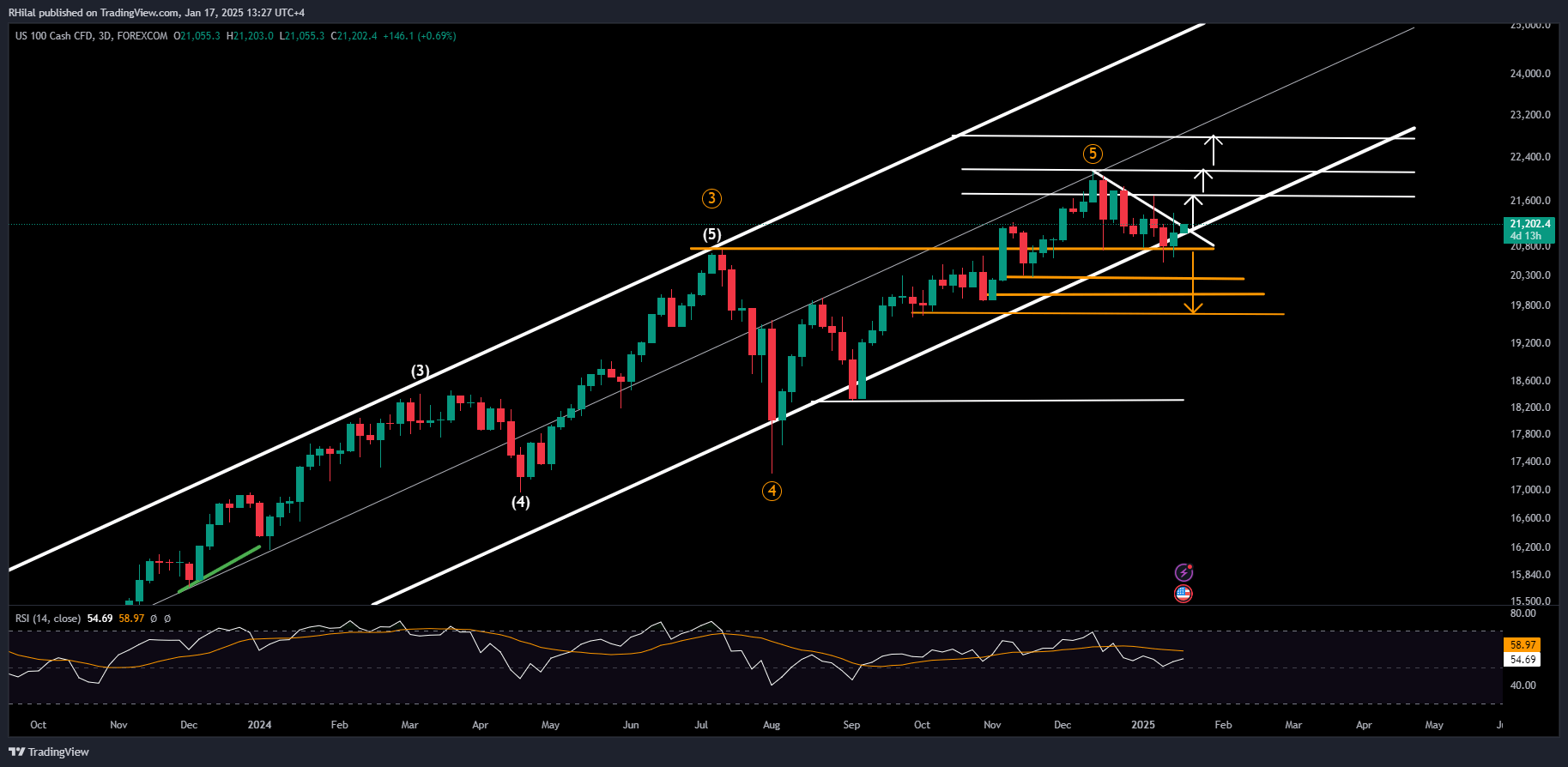Click the RSI (14, close) indicator legend
The height and width of the screenshot is (767, 1568).
pos(48,619)
